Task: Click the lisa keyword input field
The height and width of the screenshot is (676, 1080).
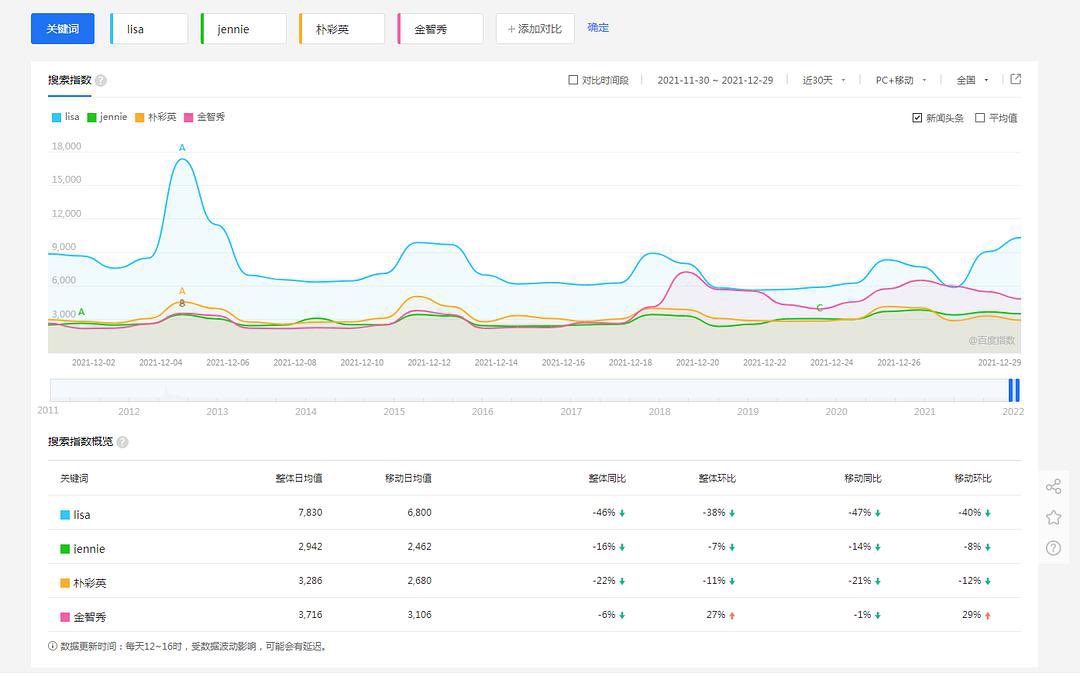Action: tap(149, 29)
